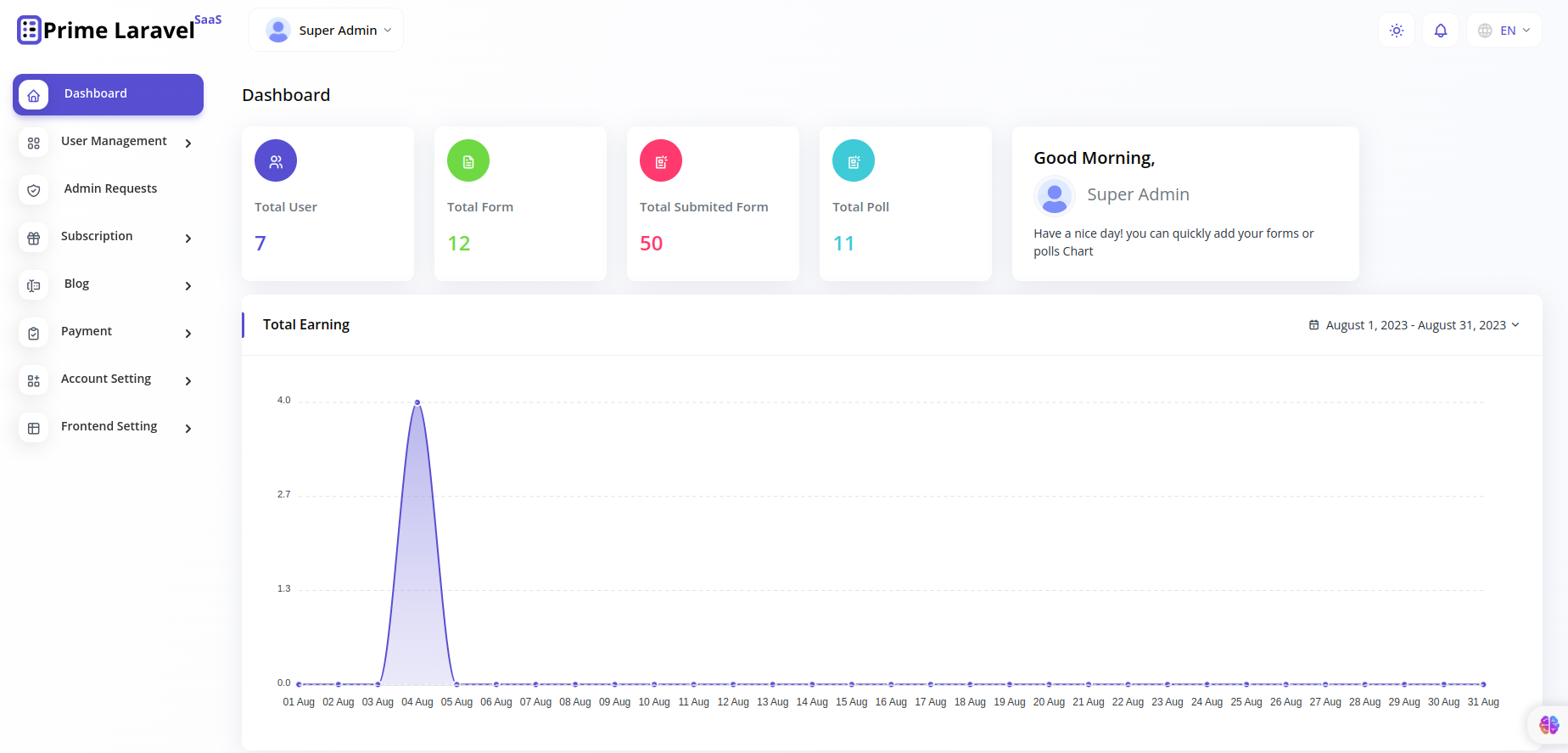This screenshot has width=1568, height=753.
Task: Click the purple Total User icon
Action: [276, 161]
